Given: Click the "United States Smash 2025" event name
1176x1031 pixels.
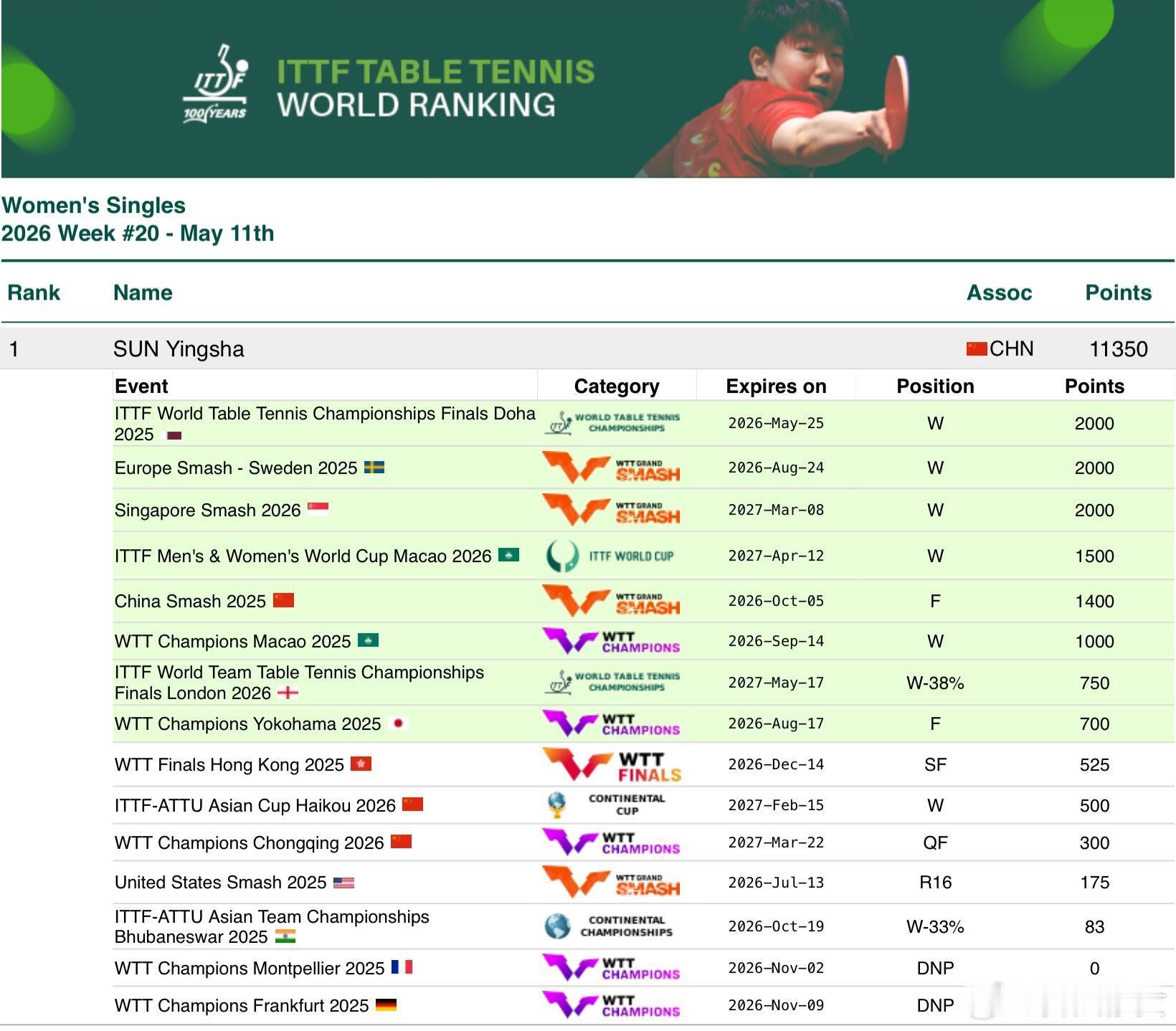Looking at the screenshot, I should pos(221,882).
